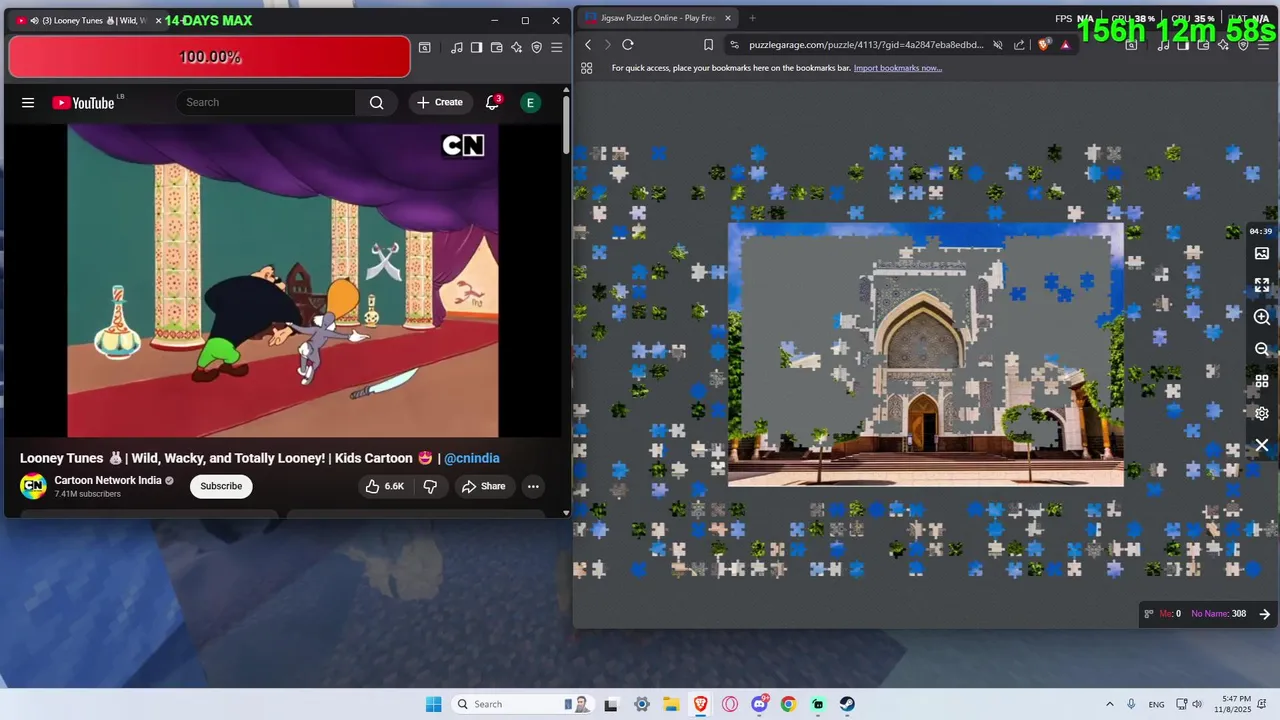
Task: Click the video player showing Bugs Bunny
Action: [283, 280]
